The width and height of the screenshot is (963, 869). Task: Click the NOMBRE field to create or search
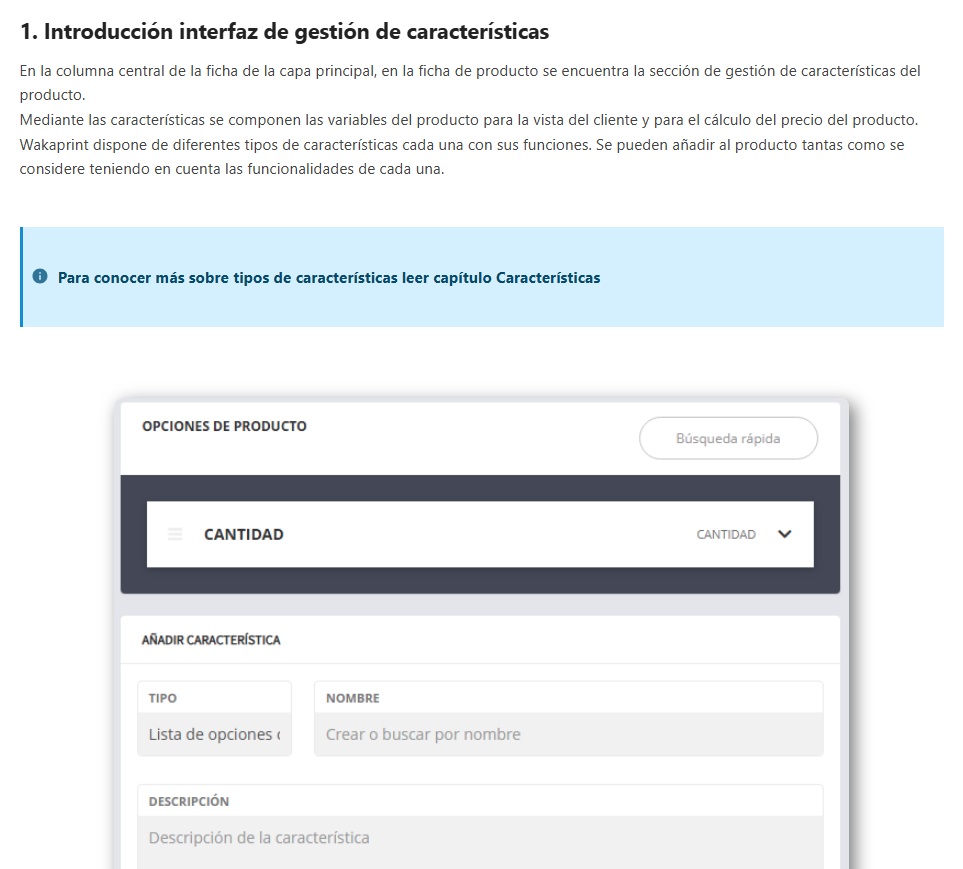click(x=568, y=734)
